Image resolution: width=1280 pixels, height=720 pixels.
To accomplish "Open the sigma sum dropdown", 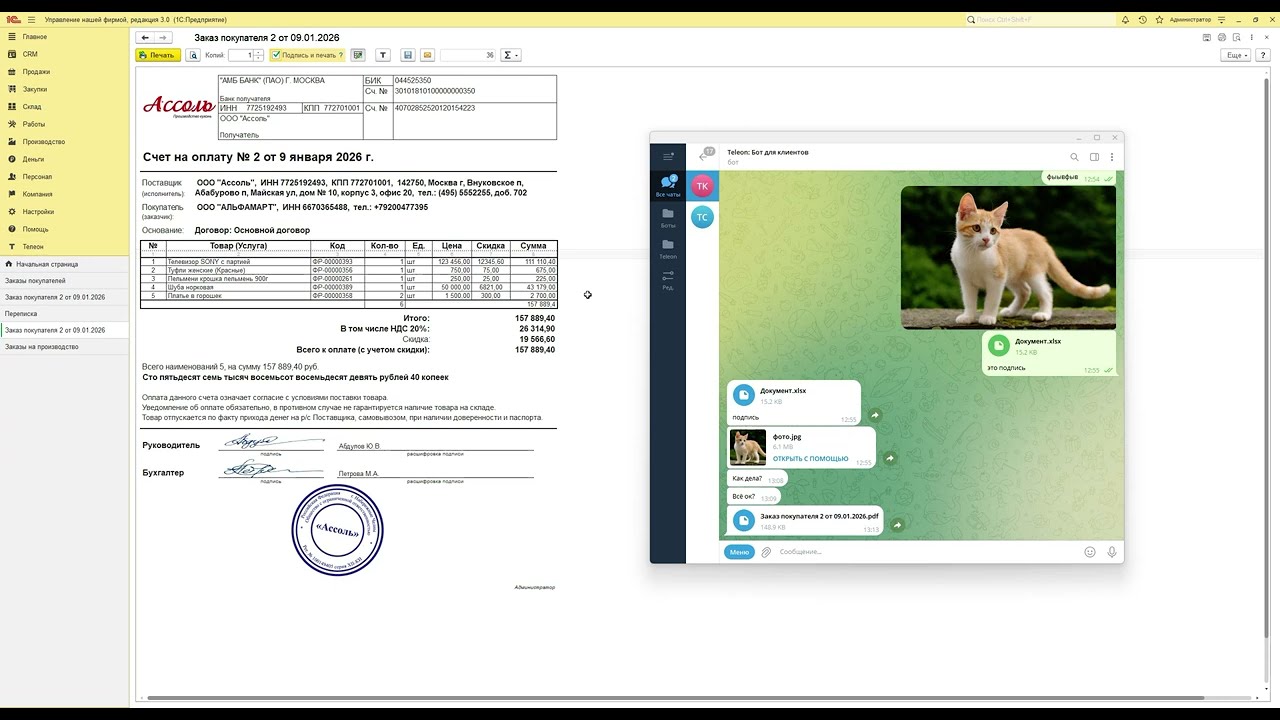I will click(511, 55).
